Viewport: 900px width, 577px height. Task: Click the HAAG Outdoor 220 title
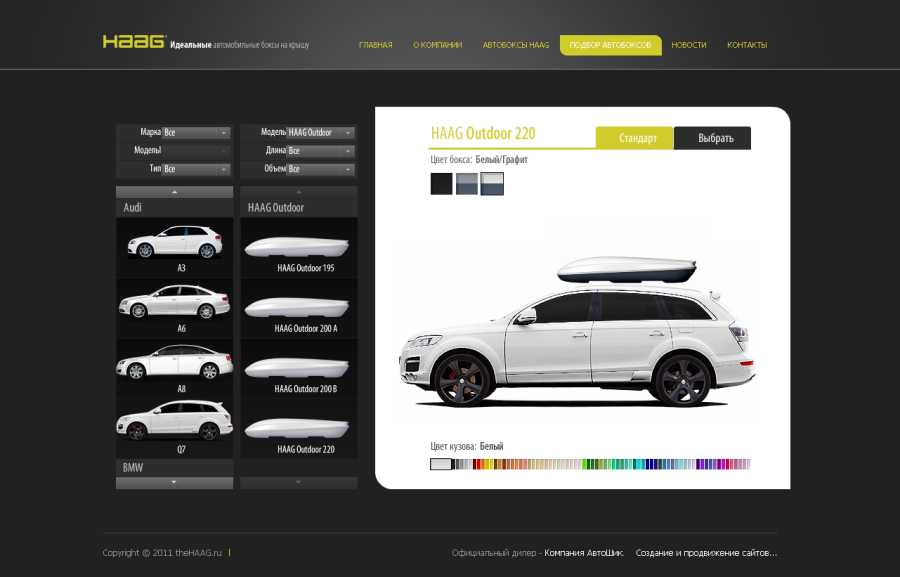coord(483,133)
